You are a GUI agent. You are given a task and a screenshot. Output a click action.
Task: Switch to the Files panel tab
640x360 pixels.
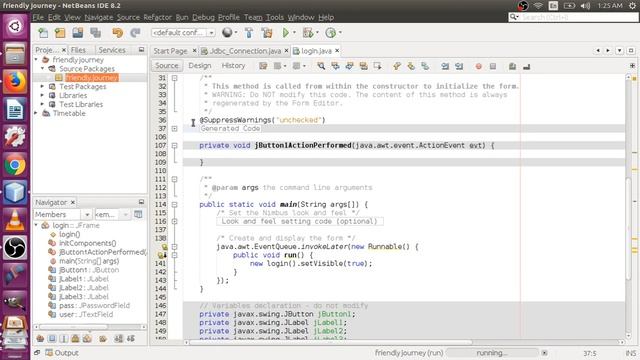click(78, 50)
